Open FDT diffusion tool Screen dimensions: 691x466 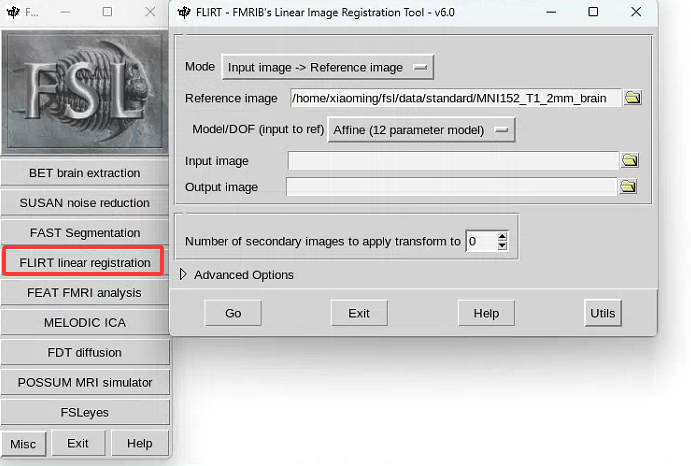[85, 353]
